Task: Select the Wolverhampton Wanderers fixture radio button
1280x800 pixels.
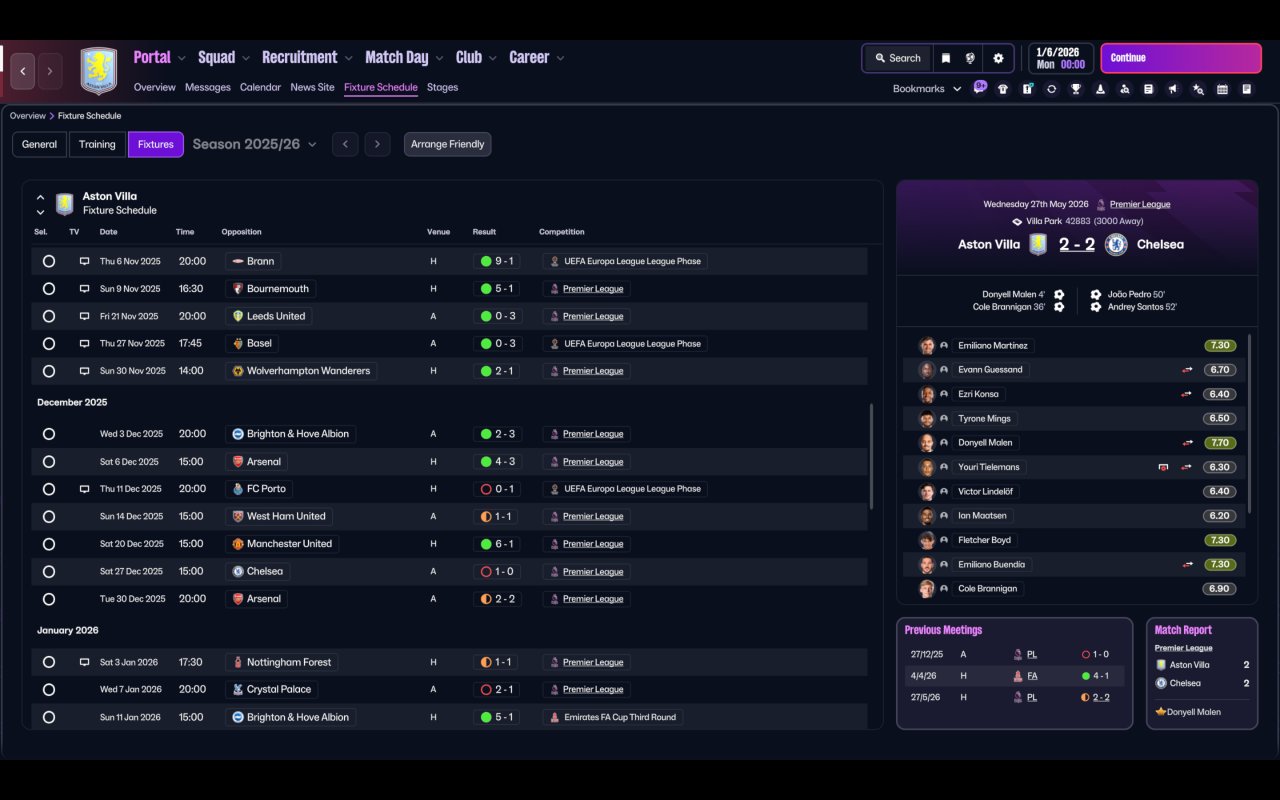Action: [x=49, y=371]
